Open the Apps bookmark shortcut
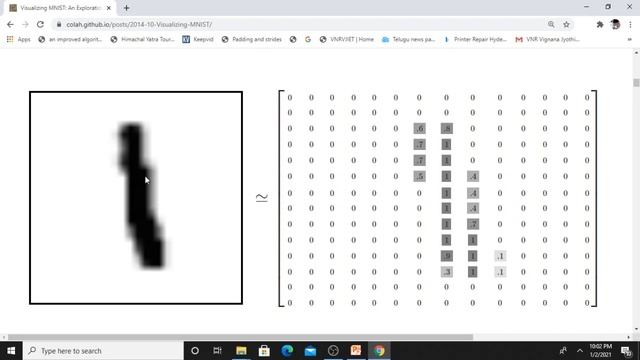Image resolution: width=640 pixels, height=360 pixels. tap(19, 39)
